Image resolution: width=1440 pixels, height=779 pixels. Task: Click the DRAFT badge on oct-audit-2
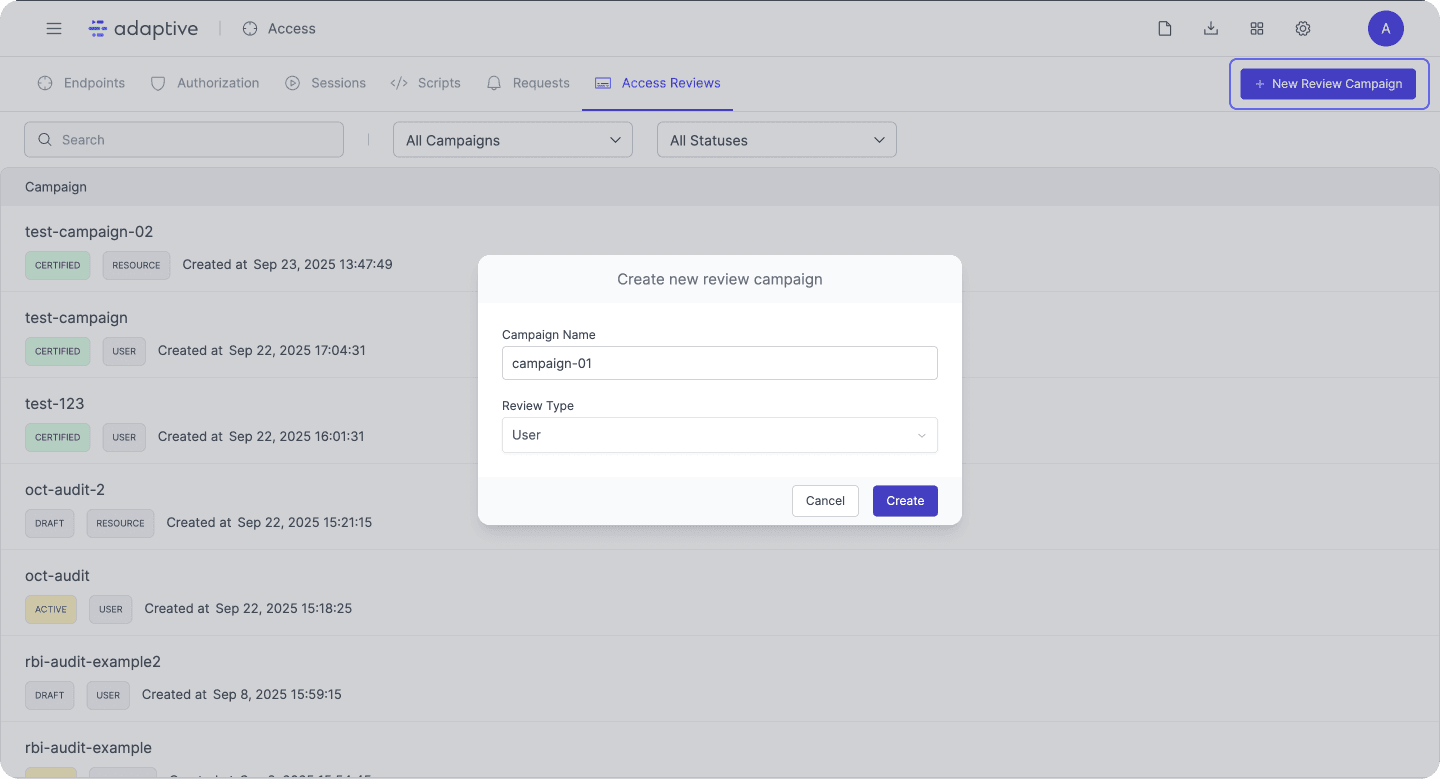click(x=49, y=523)
